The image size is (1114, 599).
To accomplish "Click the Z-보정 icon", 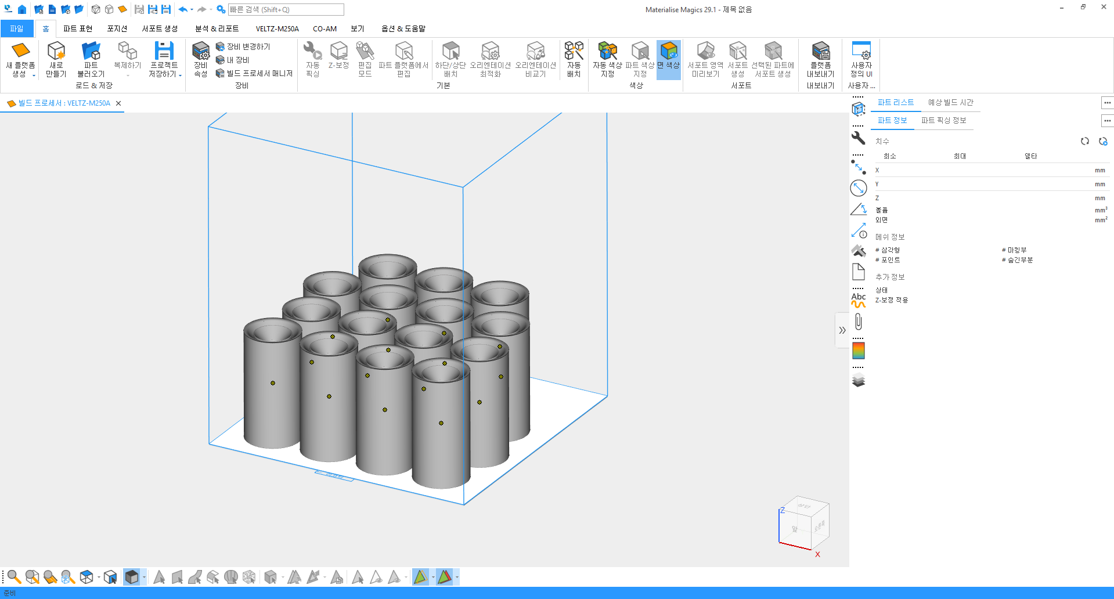I will tap(339, 50).
